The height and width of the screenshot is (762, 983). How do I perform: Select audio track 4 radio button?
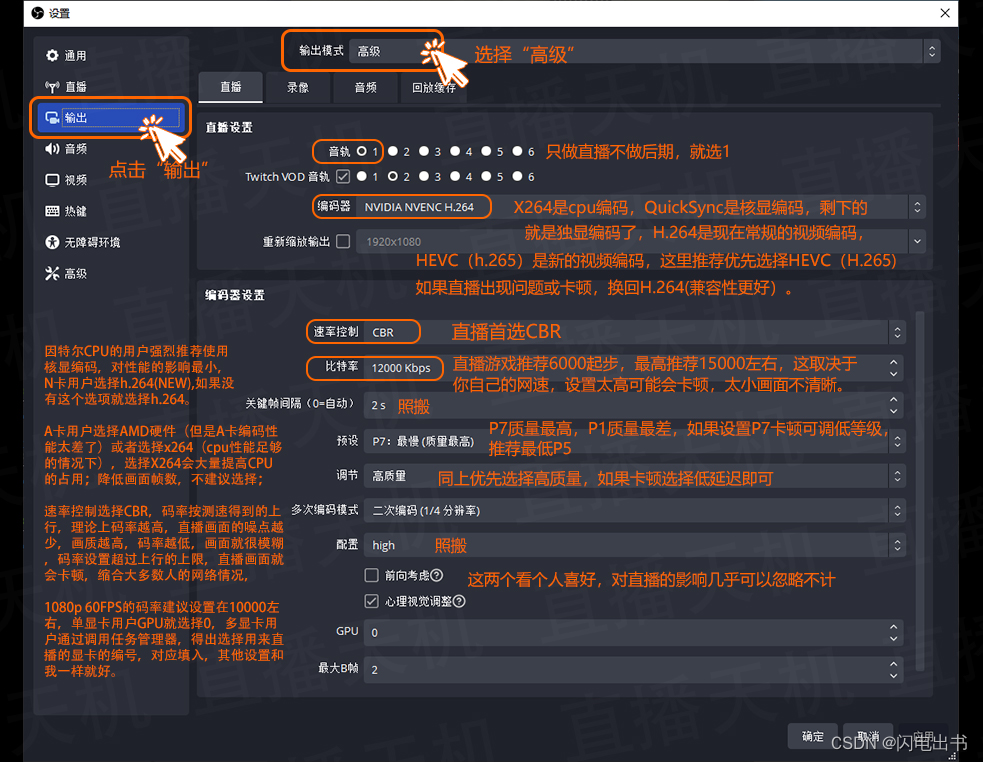tap(455, 151)
